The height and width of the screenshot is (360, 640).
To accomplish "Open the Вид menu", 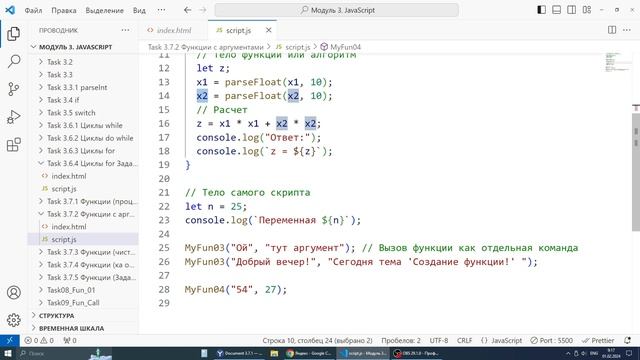I will pos(139,10).
